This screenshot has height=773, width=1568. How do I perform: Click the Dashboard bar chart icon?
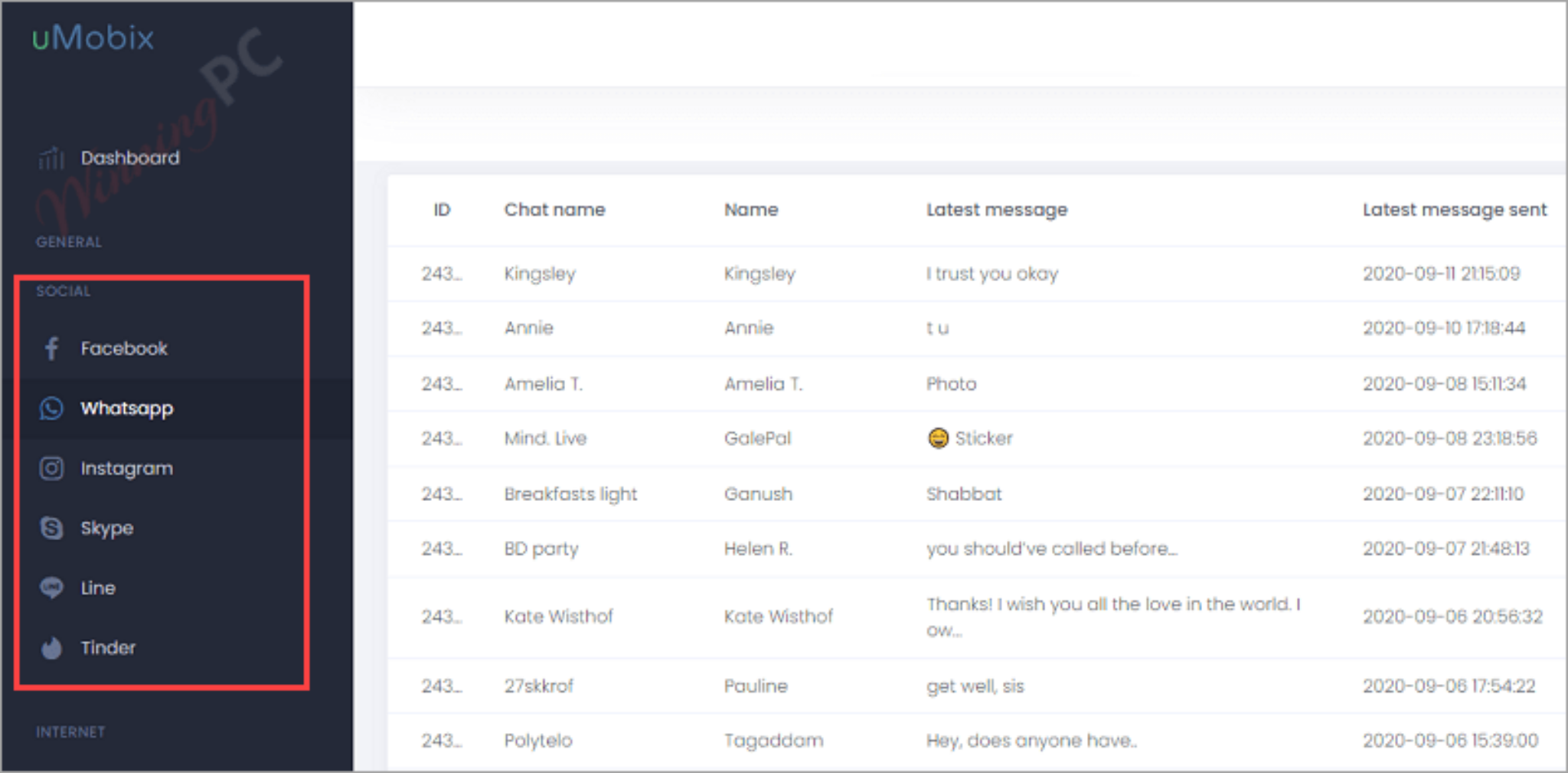coord(51,159)
